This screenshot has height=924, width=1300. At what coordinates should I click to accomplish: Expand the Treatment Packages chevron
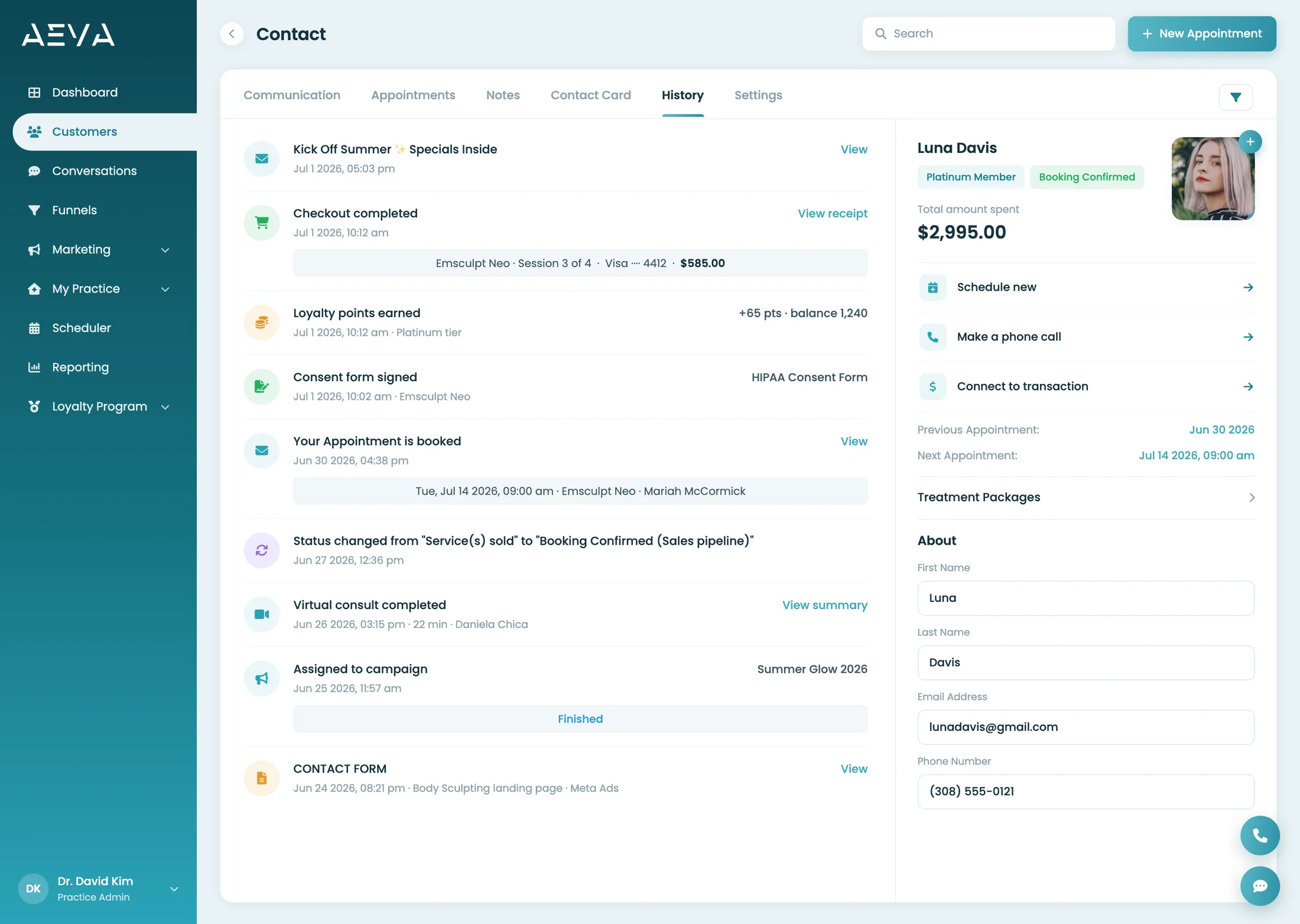click(x=1252, y=497)
